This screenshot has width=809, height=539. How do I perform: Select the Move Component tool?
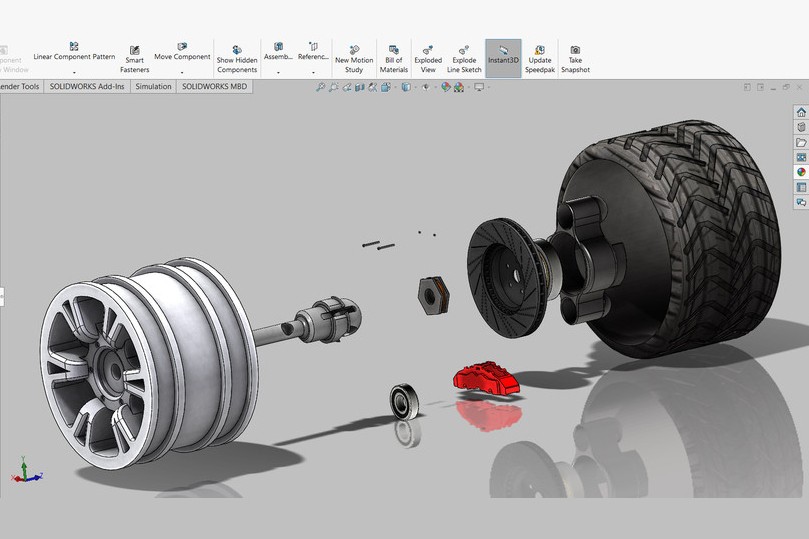click(x=182, y=52)
